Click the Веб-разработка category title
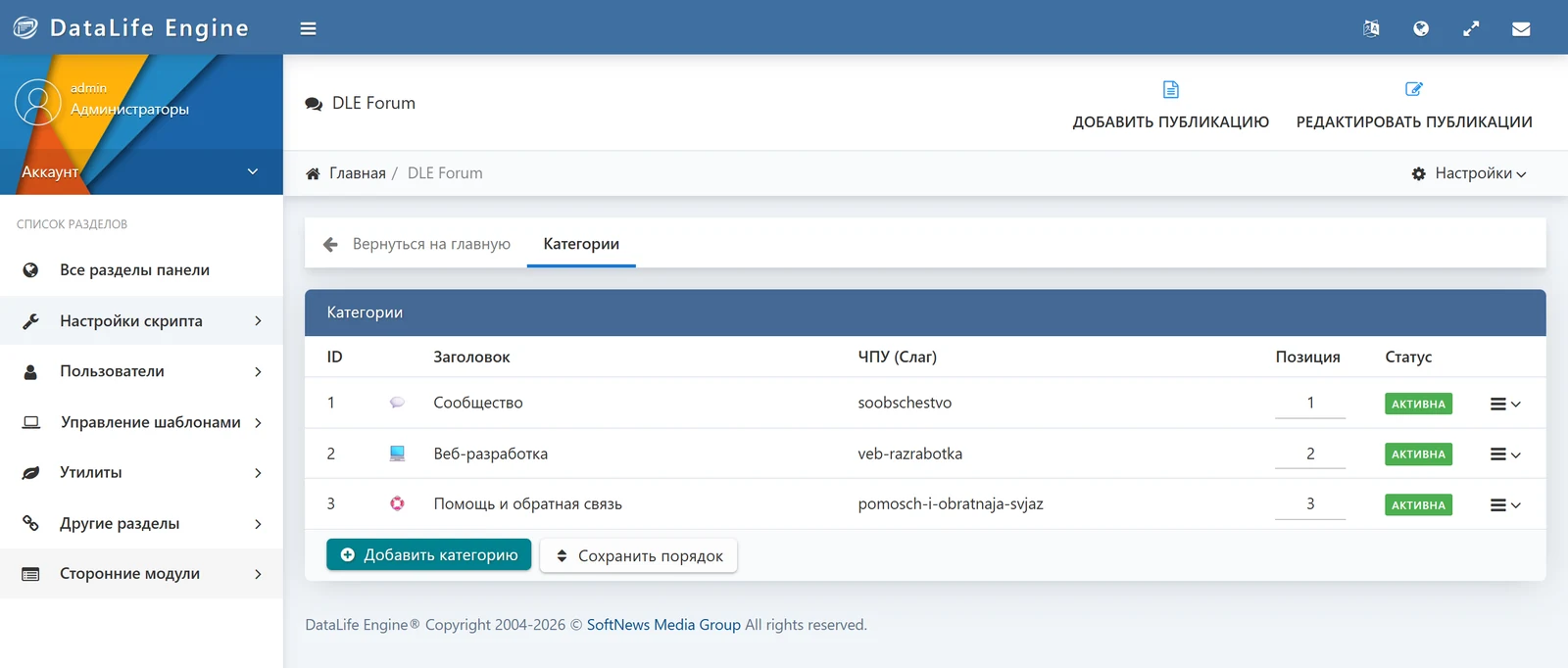The height and width of the screenshot is (668, 1568). coord(491,453)
